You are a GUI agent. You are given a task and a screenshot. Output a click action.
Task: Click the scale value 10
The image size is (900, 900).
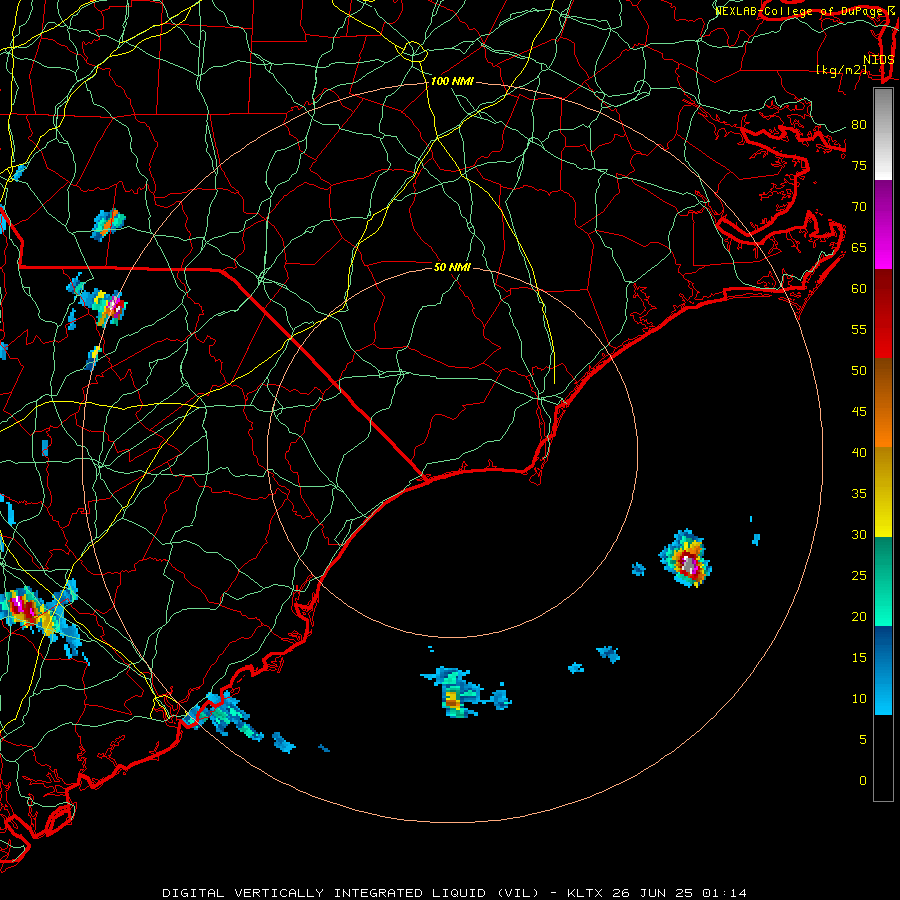tap(859, 699)
